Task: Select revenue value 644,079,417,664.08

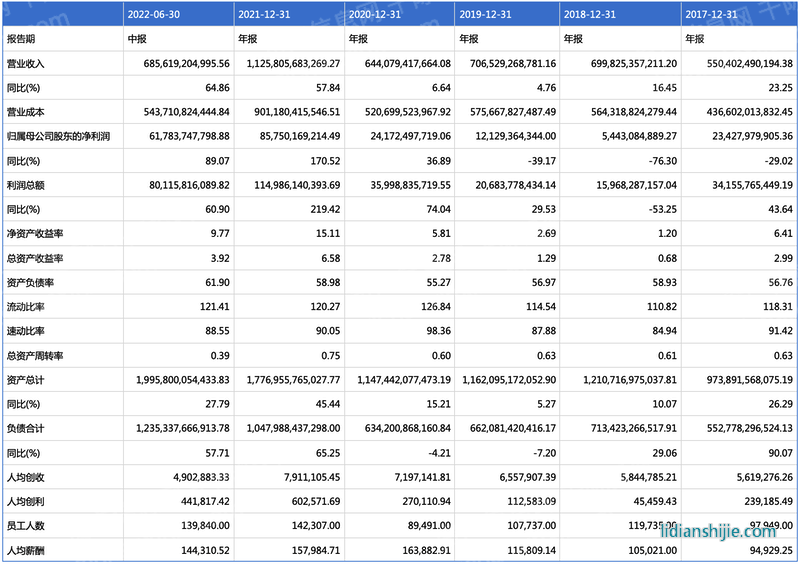Action: [x=408, y=63]
